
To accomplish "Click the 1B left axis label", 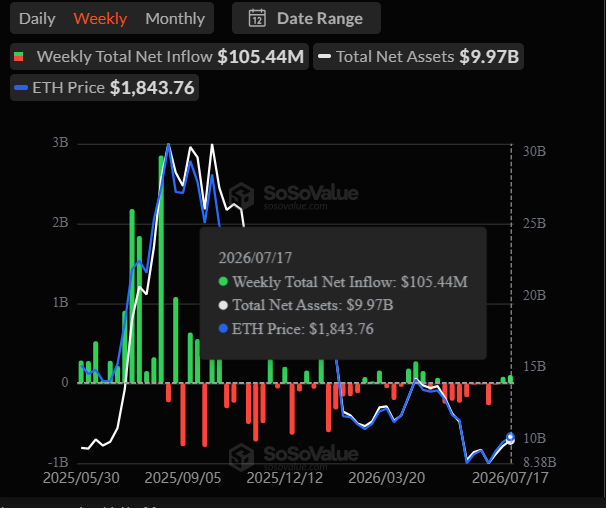I will (60, 302).
